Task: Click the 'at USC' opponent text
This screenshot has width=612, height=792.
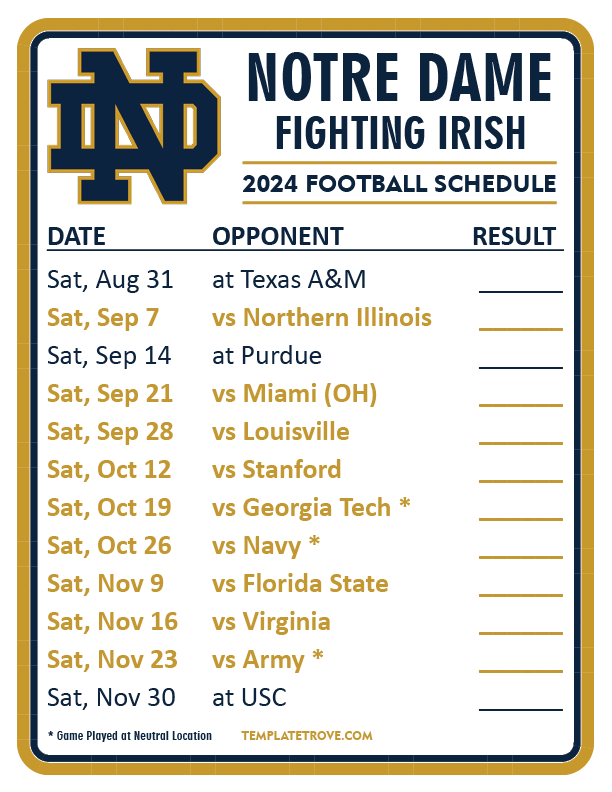Action: [250, 698]
